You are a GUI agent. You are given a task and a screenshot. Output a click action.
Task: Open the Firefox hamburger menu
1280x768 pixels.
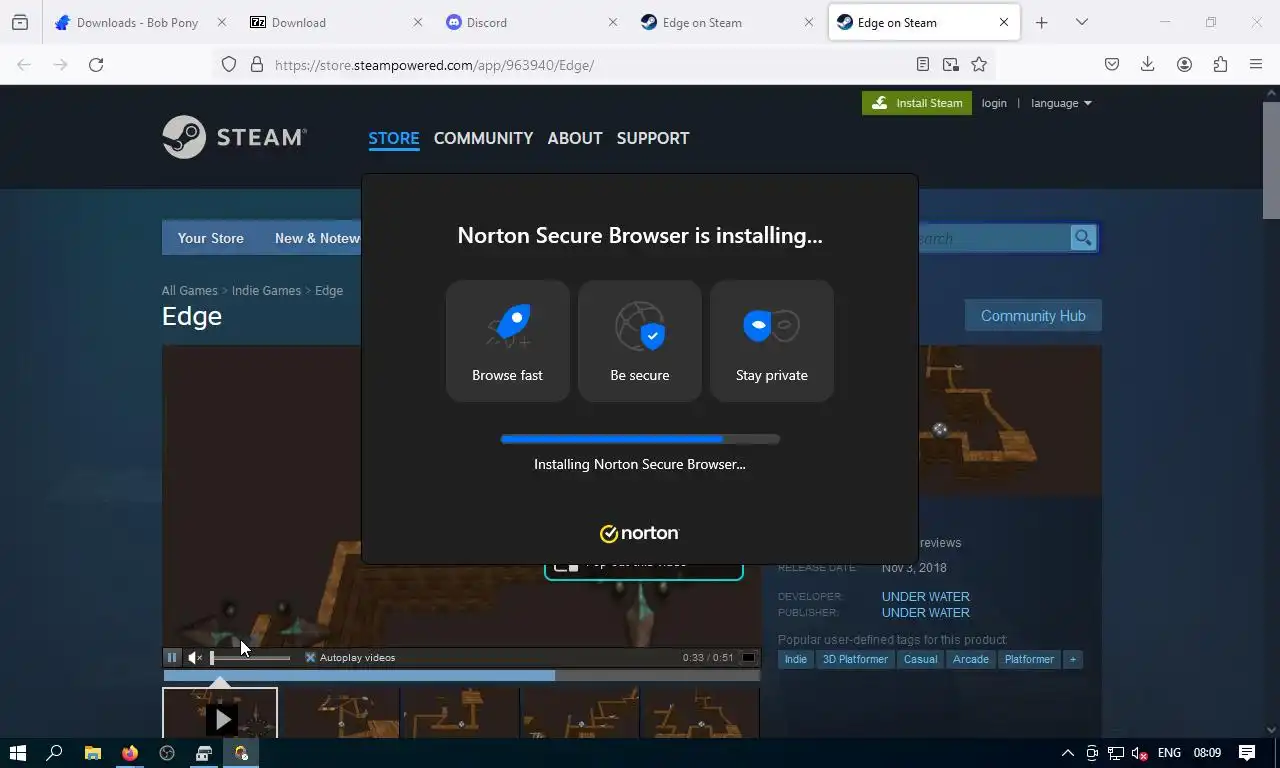1256,64
